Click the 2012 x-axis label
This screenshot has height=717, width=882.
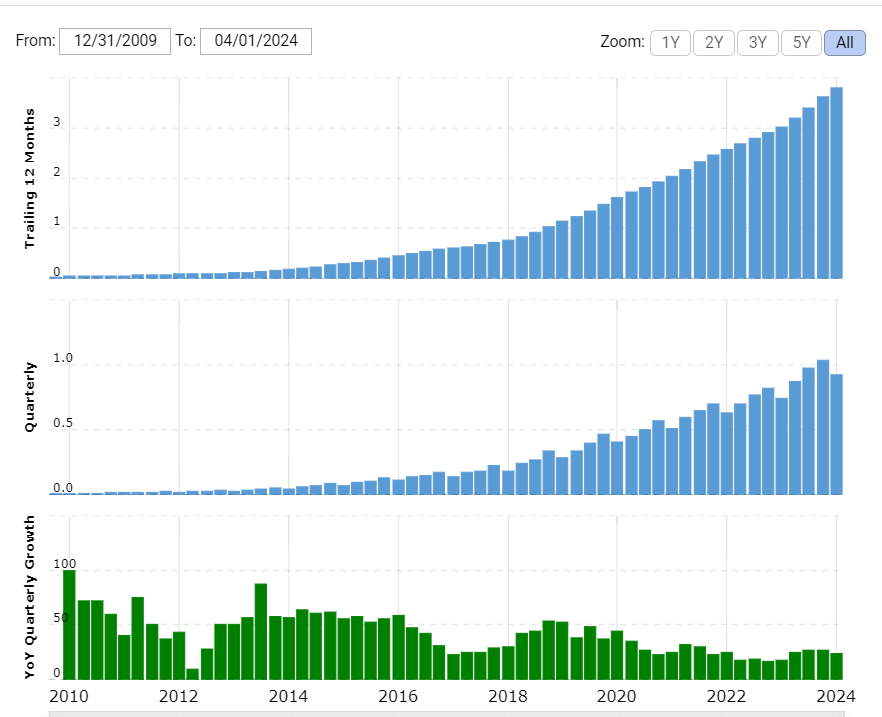(178, 696)
